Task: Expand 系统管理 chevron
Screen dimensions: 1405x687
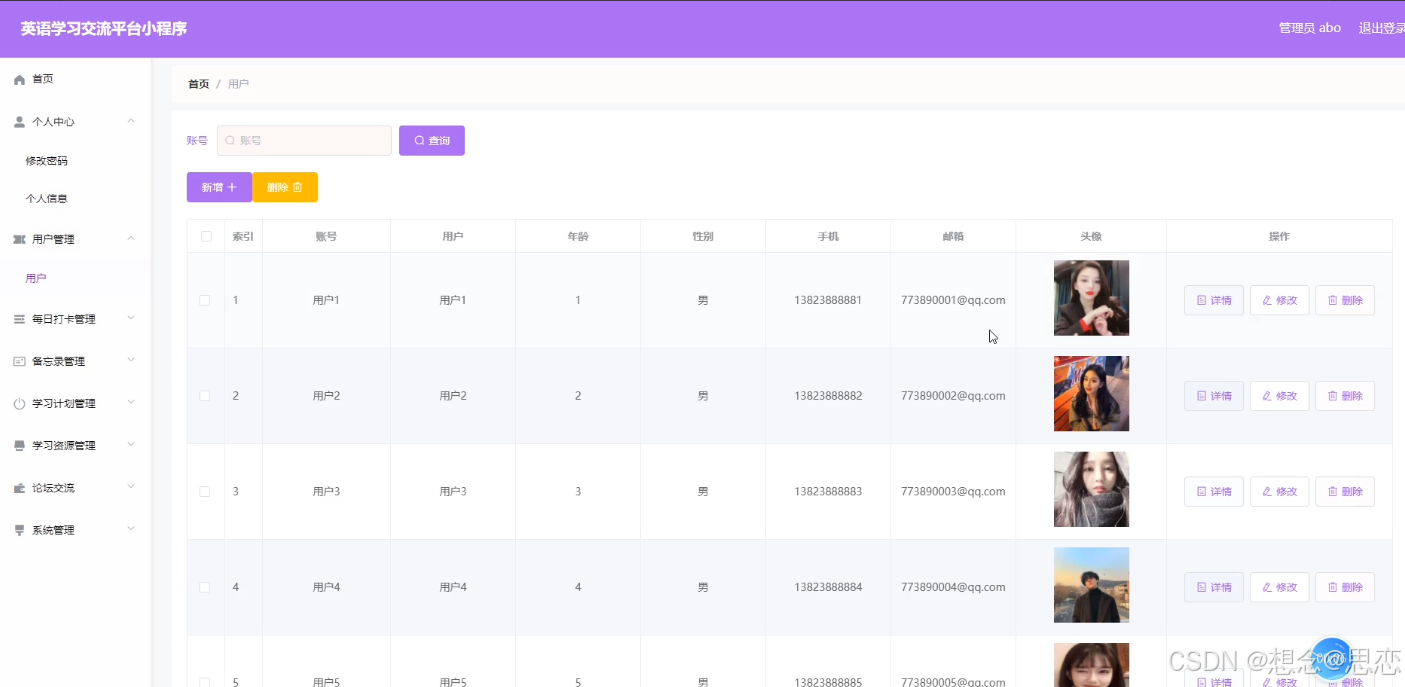Action: (131, 529)
